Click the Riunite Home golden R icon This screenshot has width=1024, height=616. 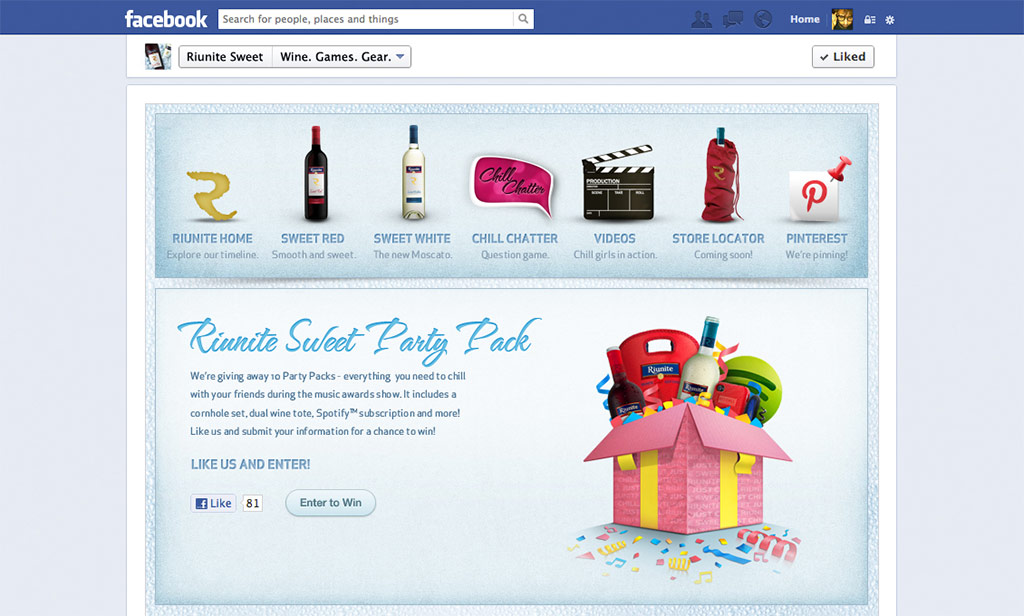(212, 195)
